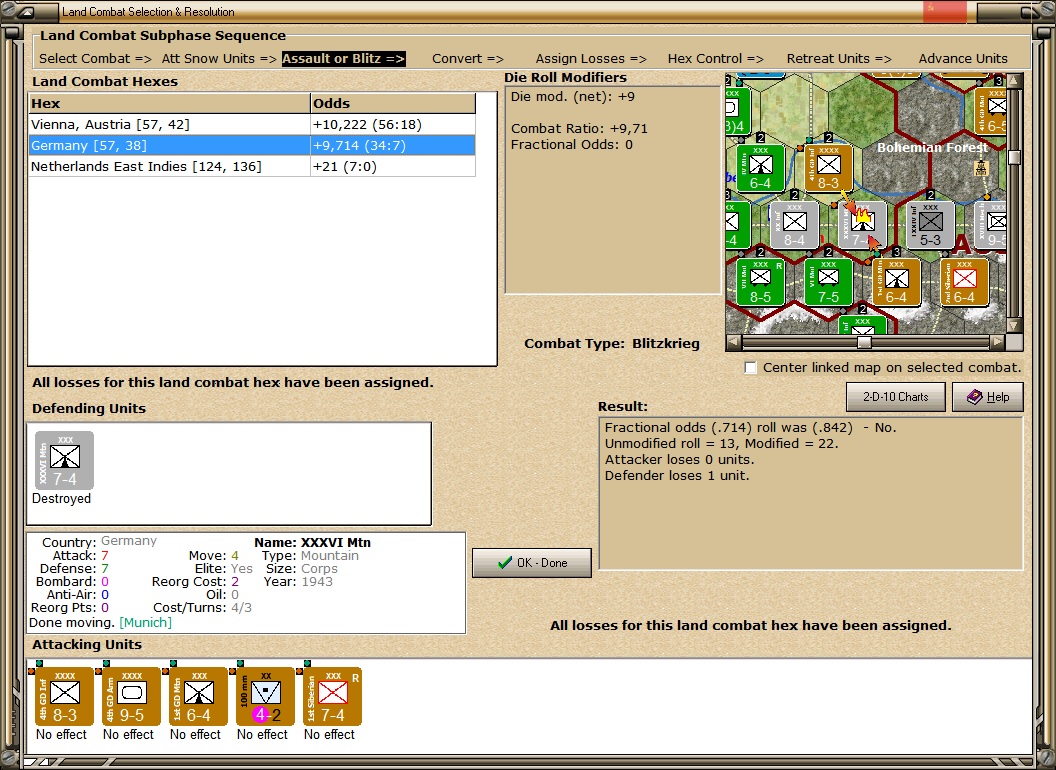The image size is (1056, 770).
Task: Click the Select Combat => subphase label
Action: click(95, 59)
